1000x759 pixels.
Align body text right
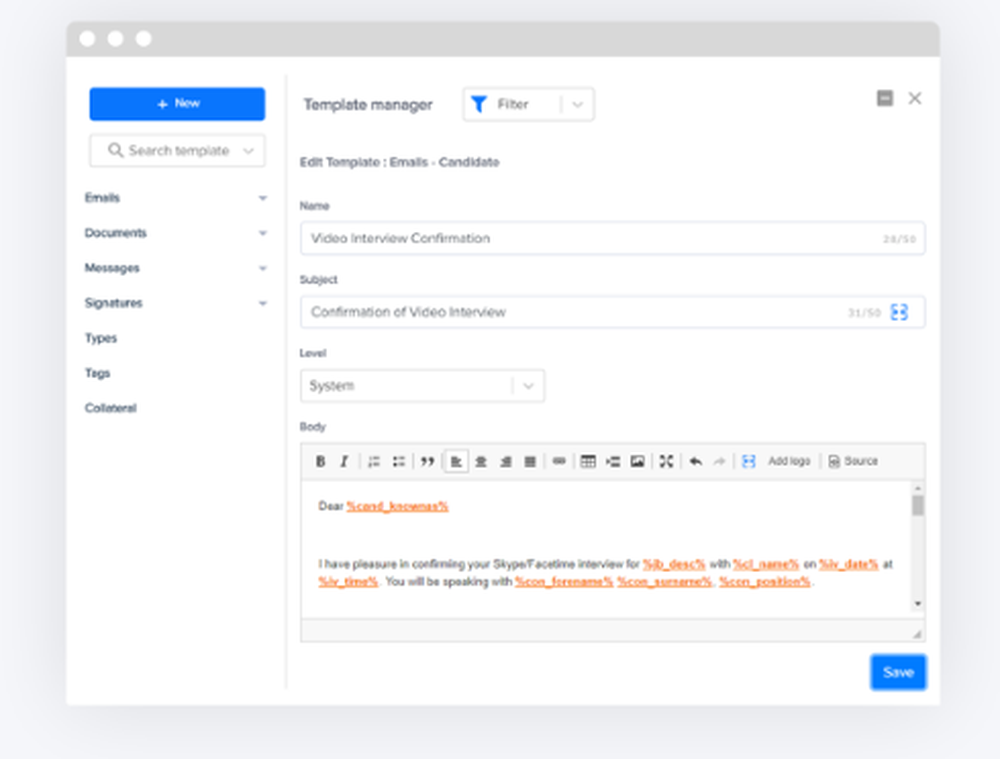coord(505,461)
